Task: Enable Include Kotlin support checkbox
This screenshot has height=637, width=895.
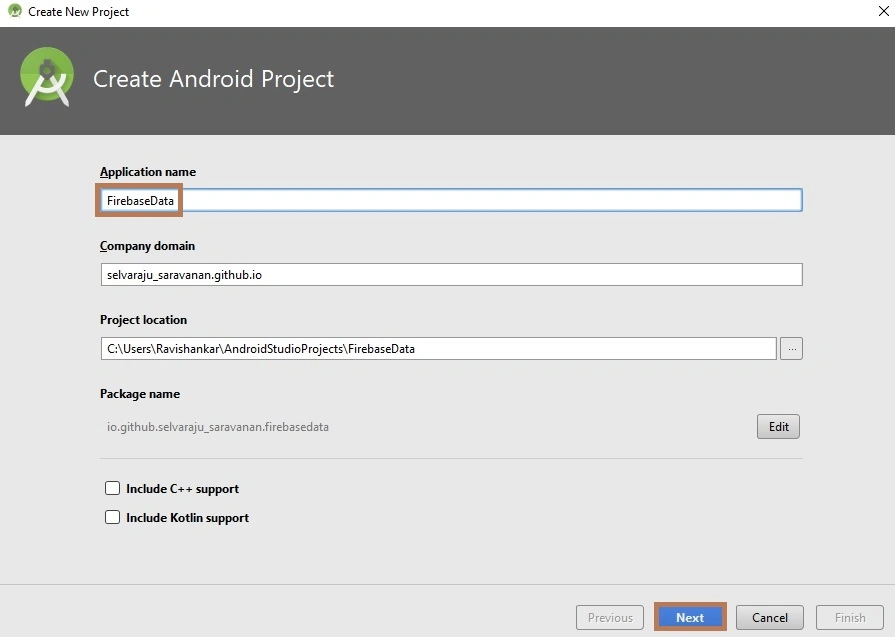Action: pos(112,517)
